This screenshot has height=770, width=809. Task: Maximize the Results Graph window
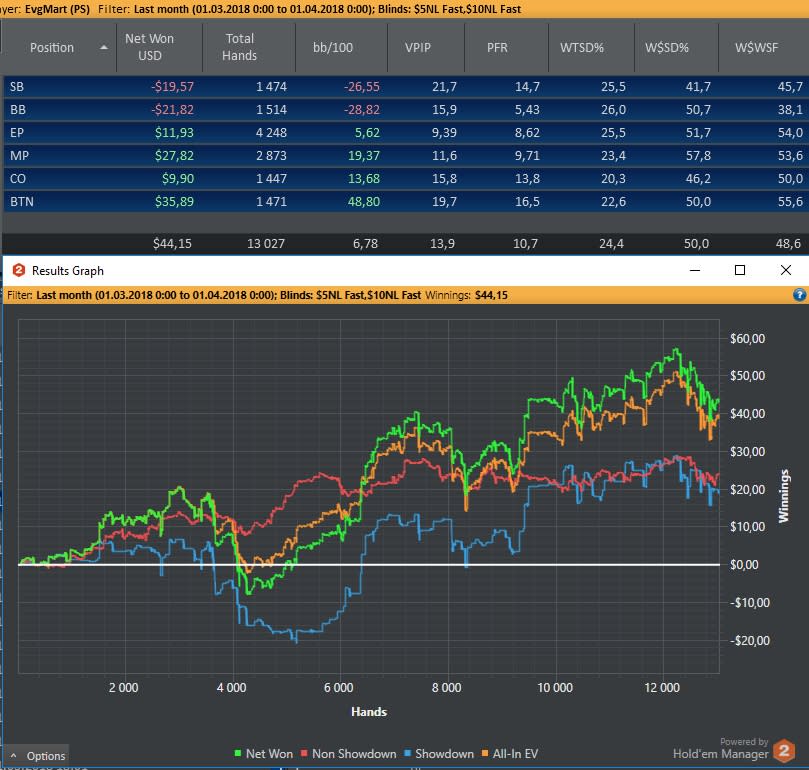coord(740,270)
